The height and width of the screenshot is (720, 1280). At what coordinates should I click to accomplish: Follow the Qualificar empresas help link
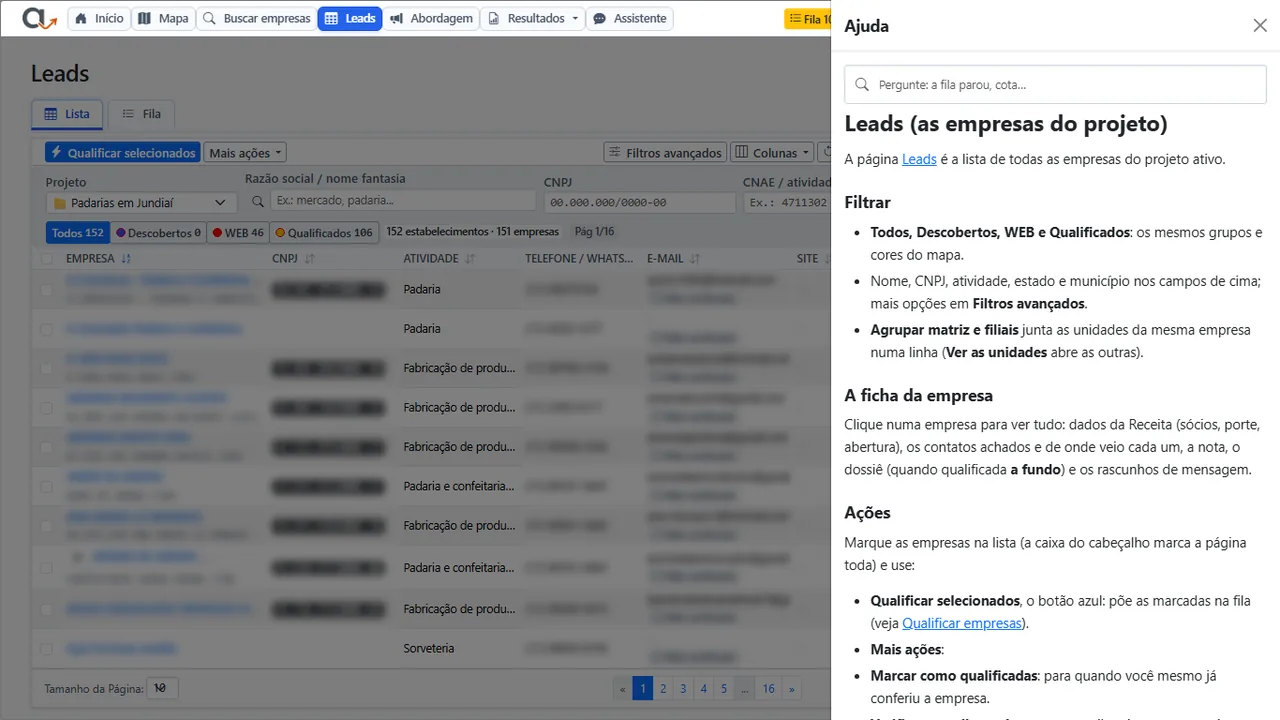pos(963,623)
